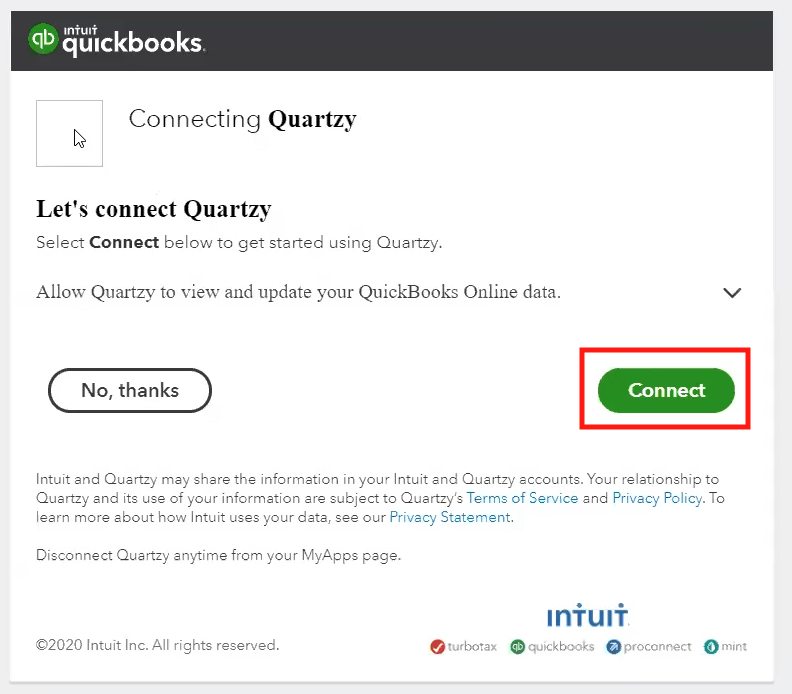Screen dimensions: 792x694
Task: Expand the Allow Quartzy to view and update row
Action: (388, 292)
